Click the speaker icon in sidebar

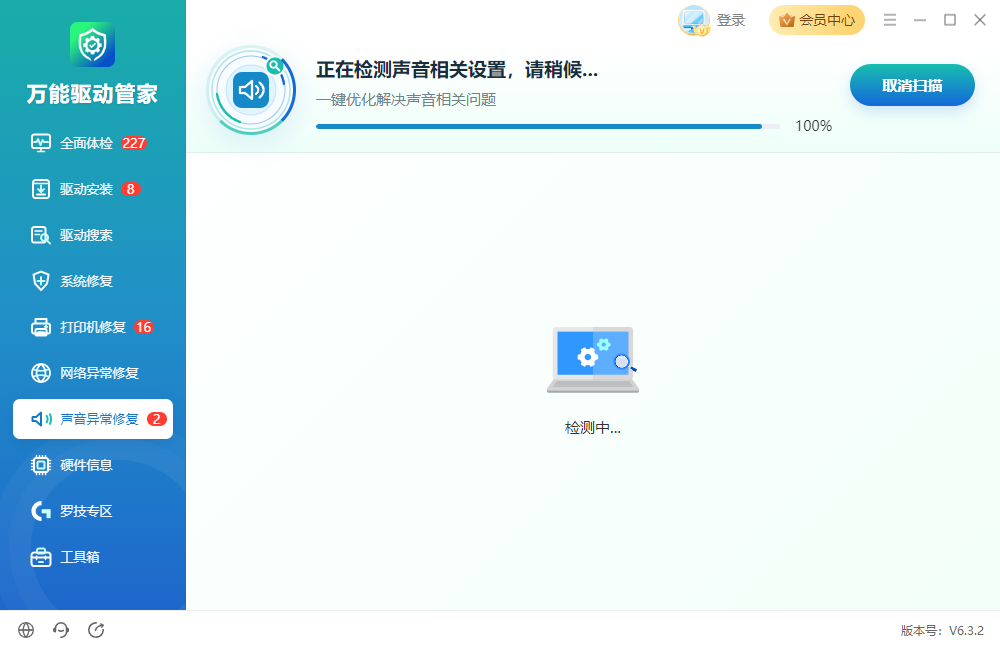click(x=41, y=419)
